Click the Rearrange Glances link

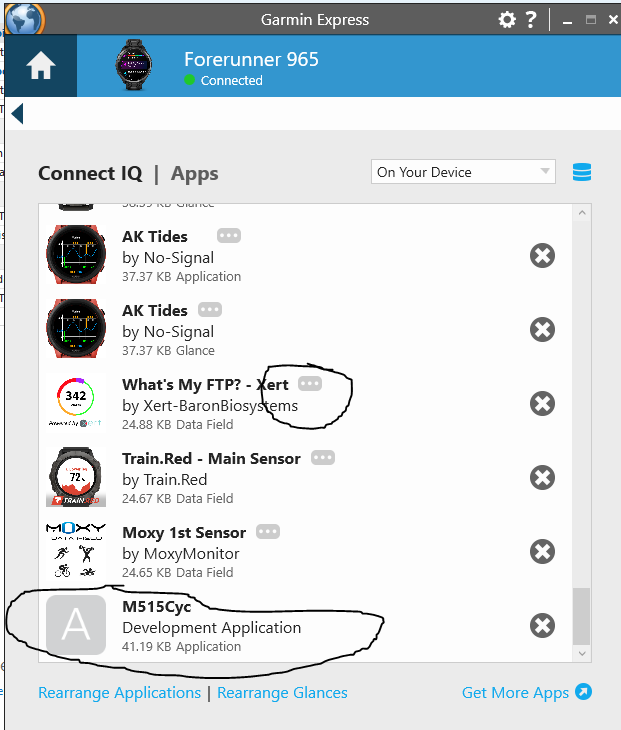tap(282, 693)
